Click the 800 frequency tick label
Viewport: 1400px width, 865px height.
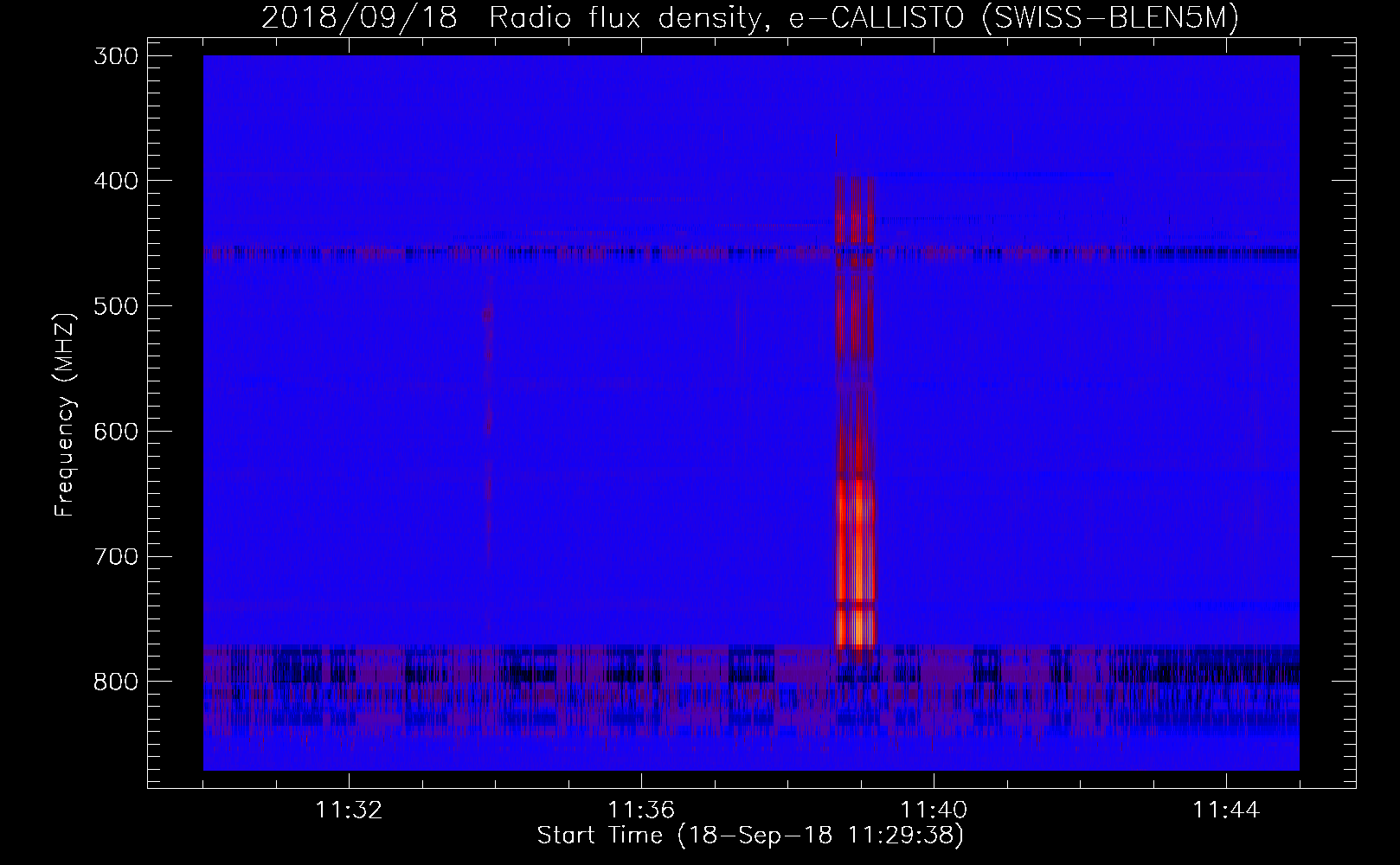[114, 682]
